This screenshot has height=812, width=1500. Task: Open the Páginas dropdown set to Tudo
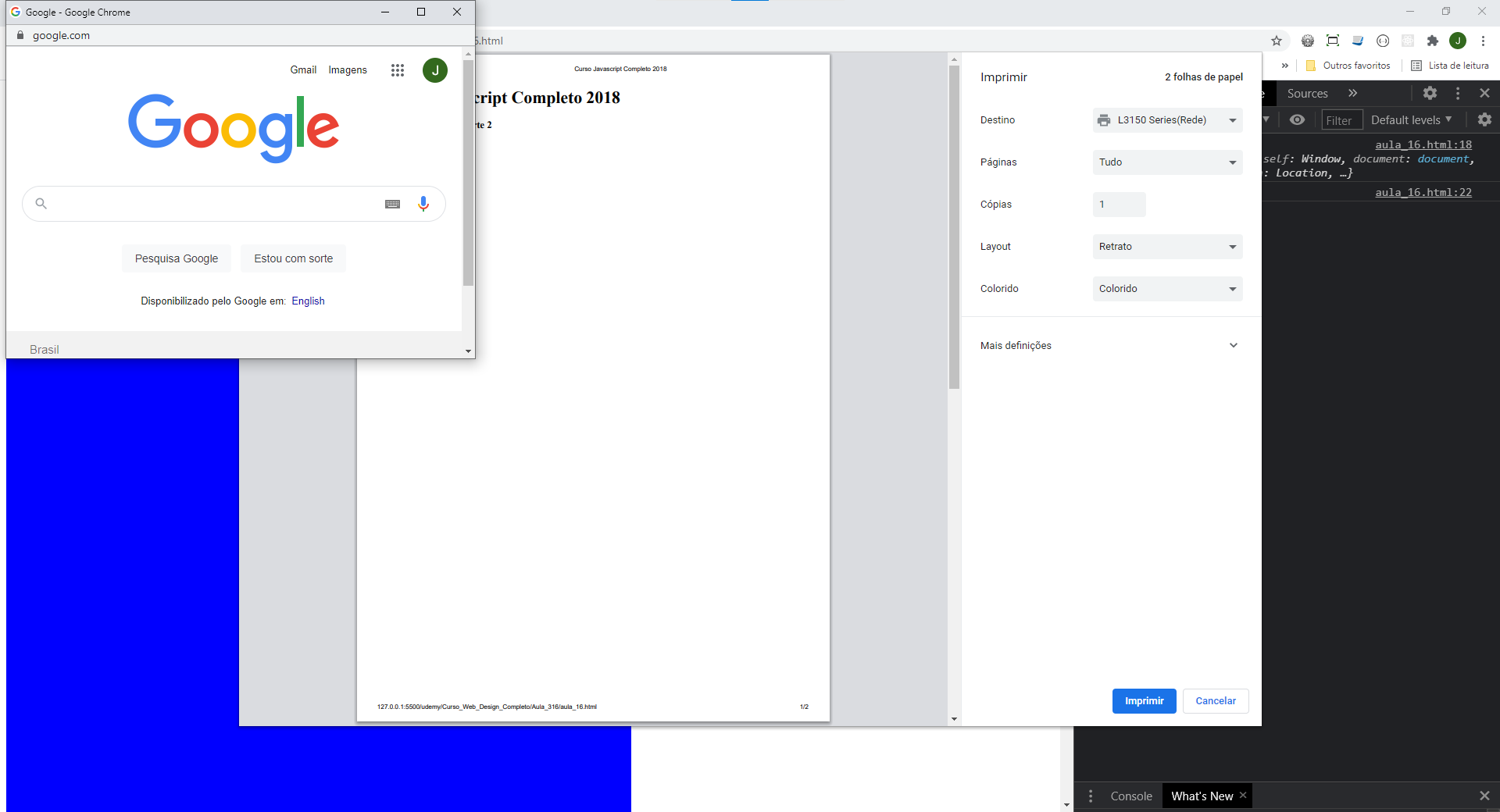[x=1167, y=162]
